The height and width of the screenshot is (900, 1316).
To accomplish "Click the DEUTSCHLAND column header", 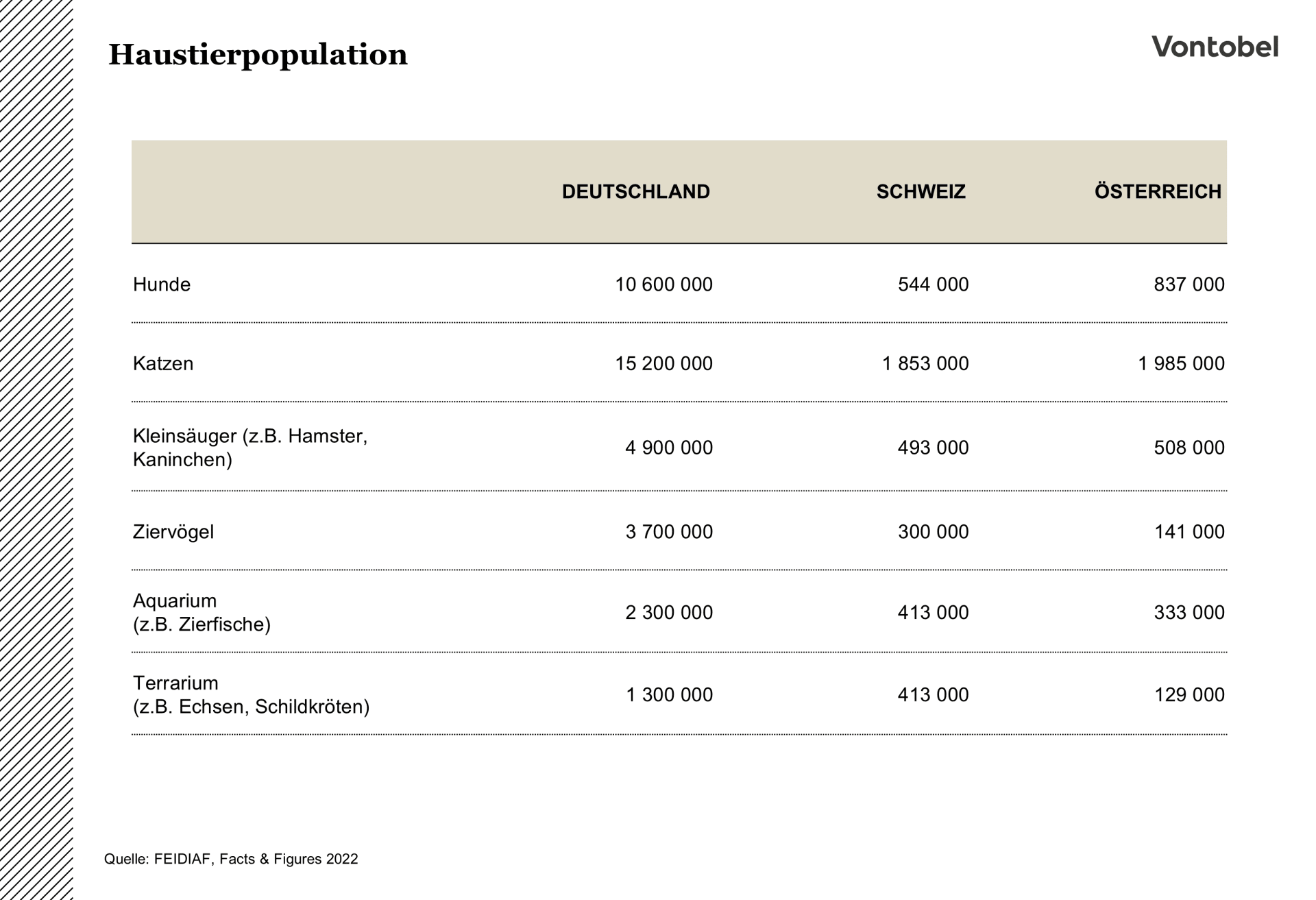I will coord(635,191).
